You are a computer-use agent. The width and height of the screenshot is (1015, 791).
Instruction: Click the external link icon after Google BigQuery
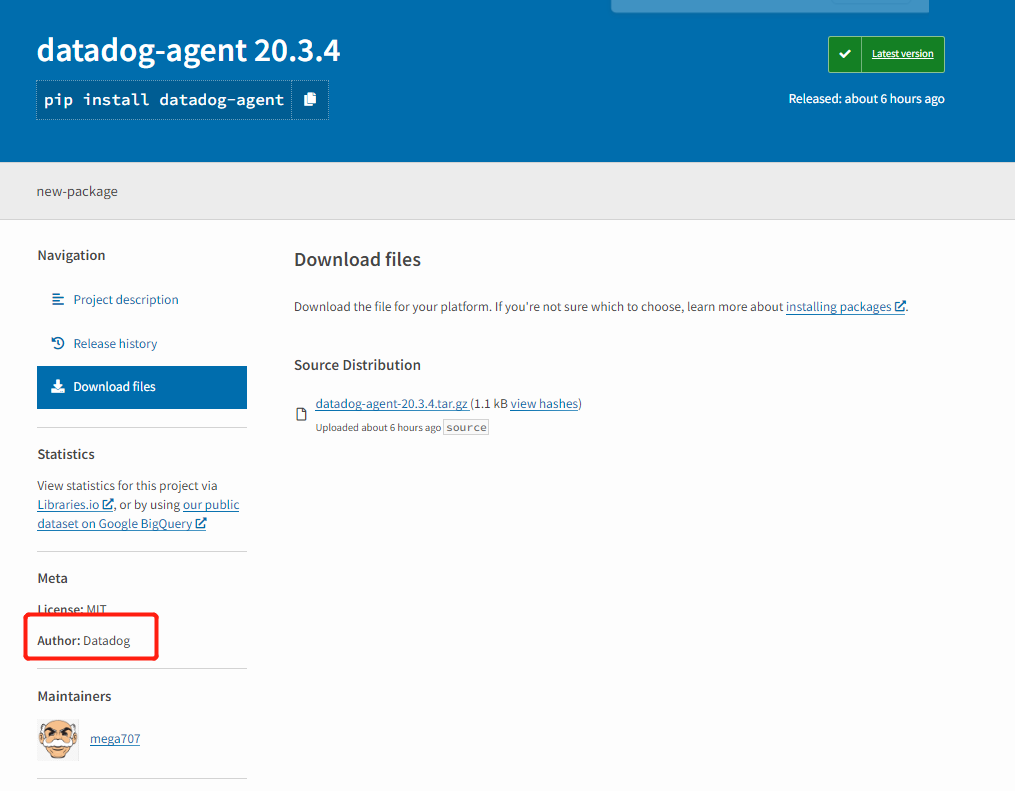(201, 523)
